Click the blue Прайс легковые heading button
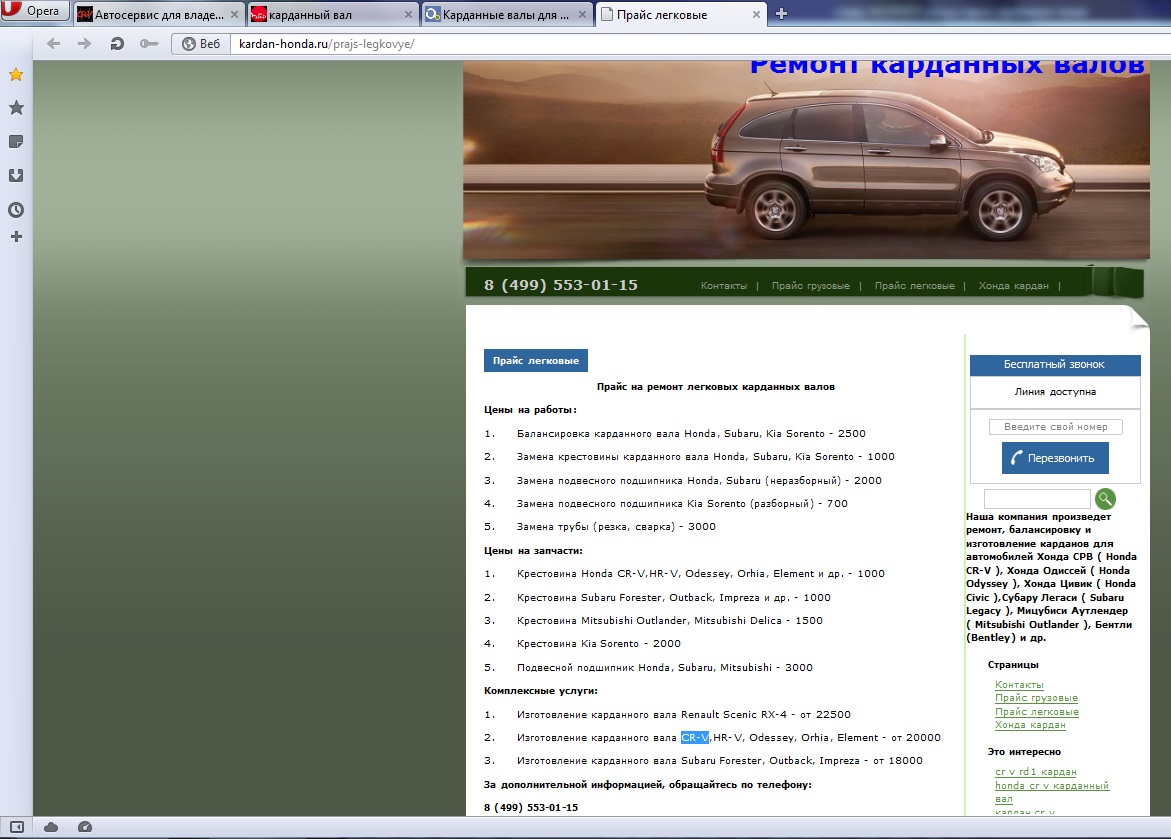1171x839 pixels. coord(535,361)
